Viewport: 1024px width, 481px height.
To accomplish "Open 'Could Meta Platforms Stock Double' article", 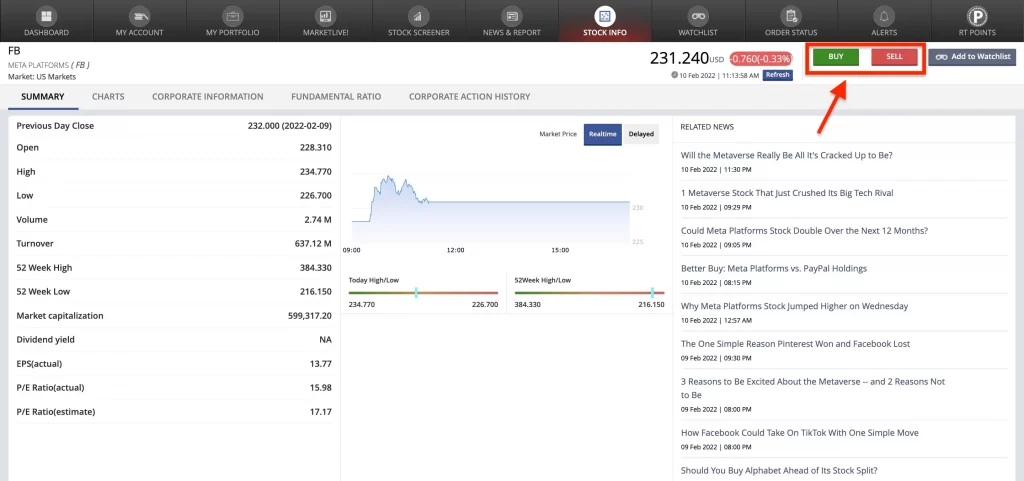I will click(x=804, y=230).
